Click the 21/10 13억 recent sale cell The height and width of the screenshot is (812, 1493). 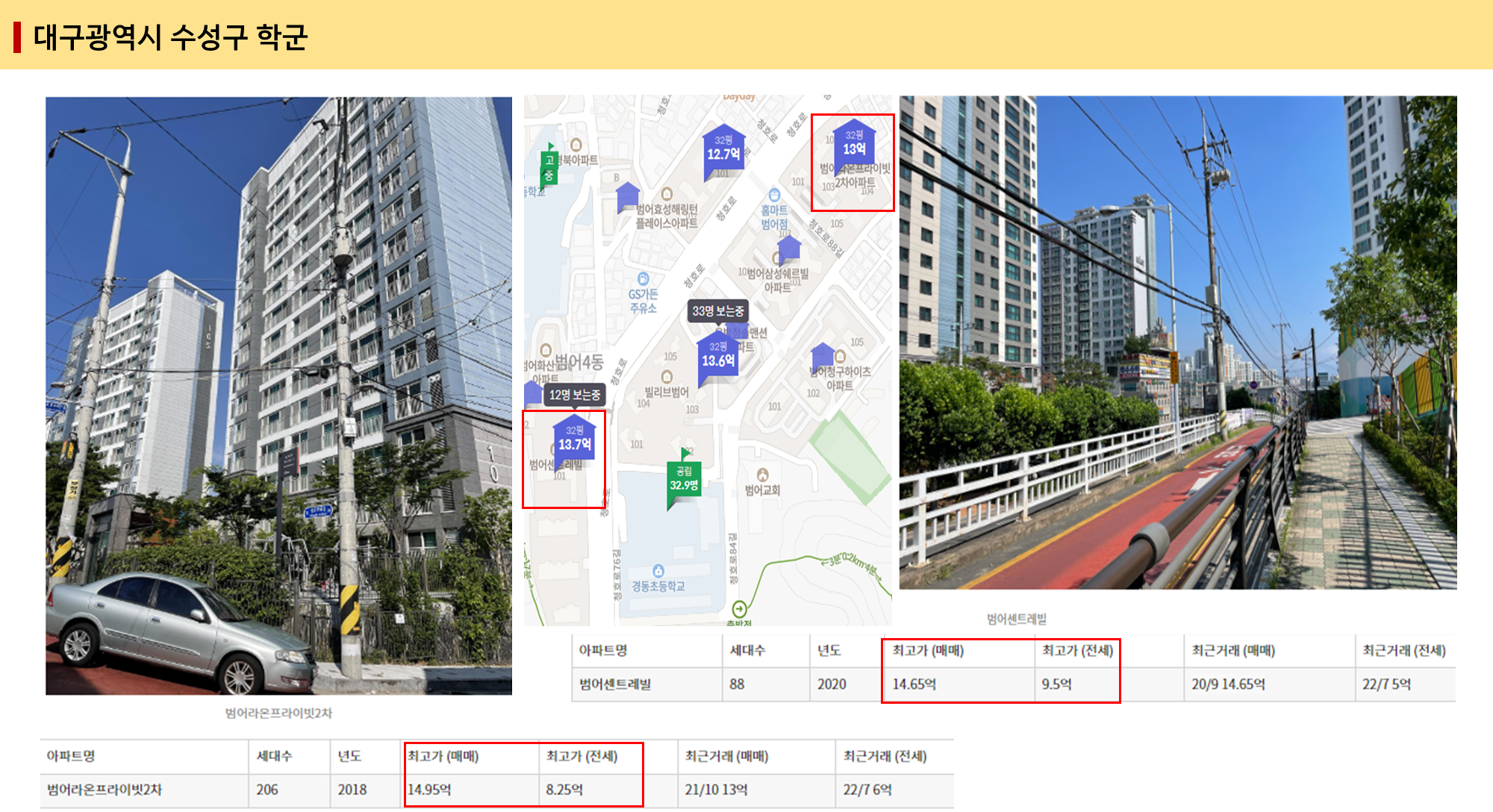(756, 790)
